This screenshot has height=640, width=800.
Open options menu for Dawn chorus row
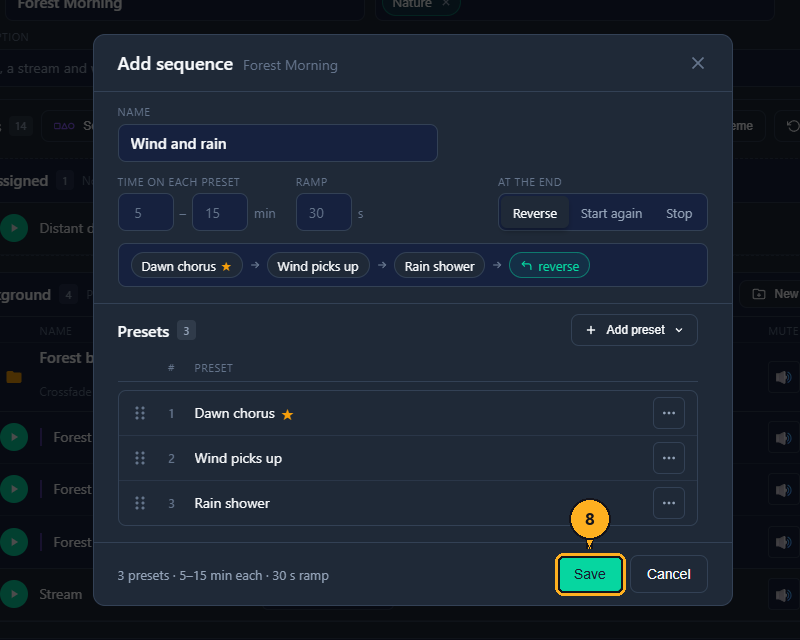tap(668, 413)
